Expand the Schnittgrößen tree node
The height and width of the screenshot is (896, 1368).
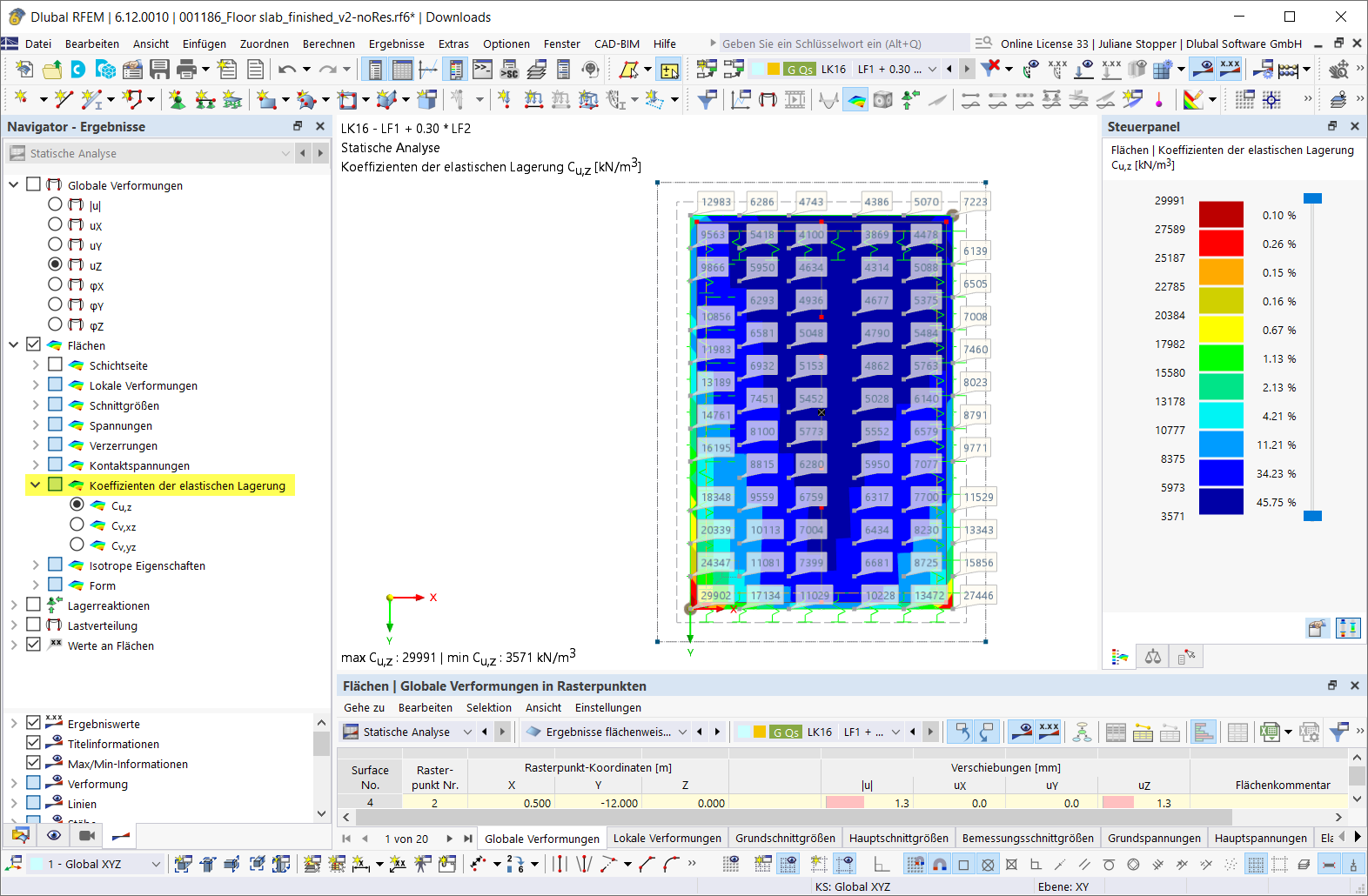pos(36,405)
